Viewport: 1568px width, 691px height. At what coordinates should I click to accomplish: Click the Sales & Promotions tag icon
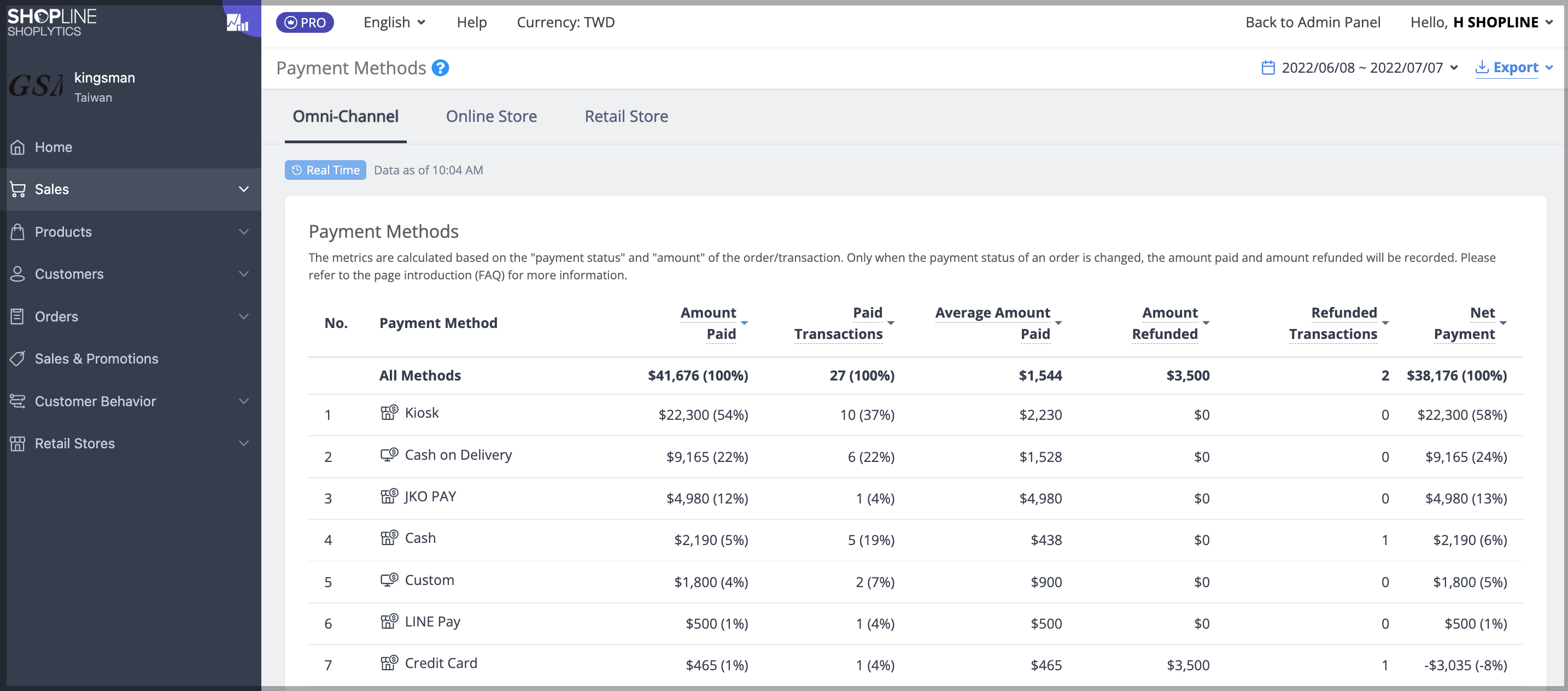17,359
